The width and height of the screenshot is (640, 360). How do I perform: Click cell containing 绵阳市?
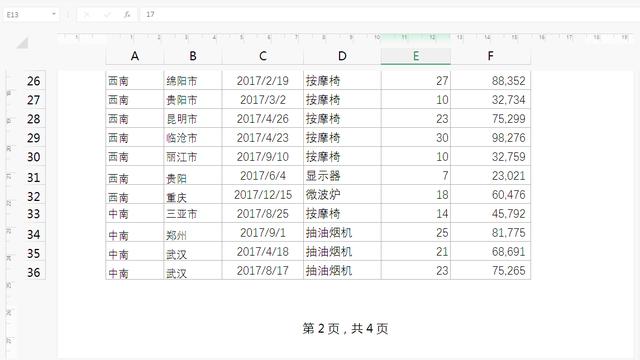tap(193, 80)
